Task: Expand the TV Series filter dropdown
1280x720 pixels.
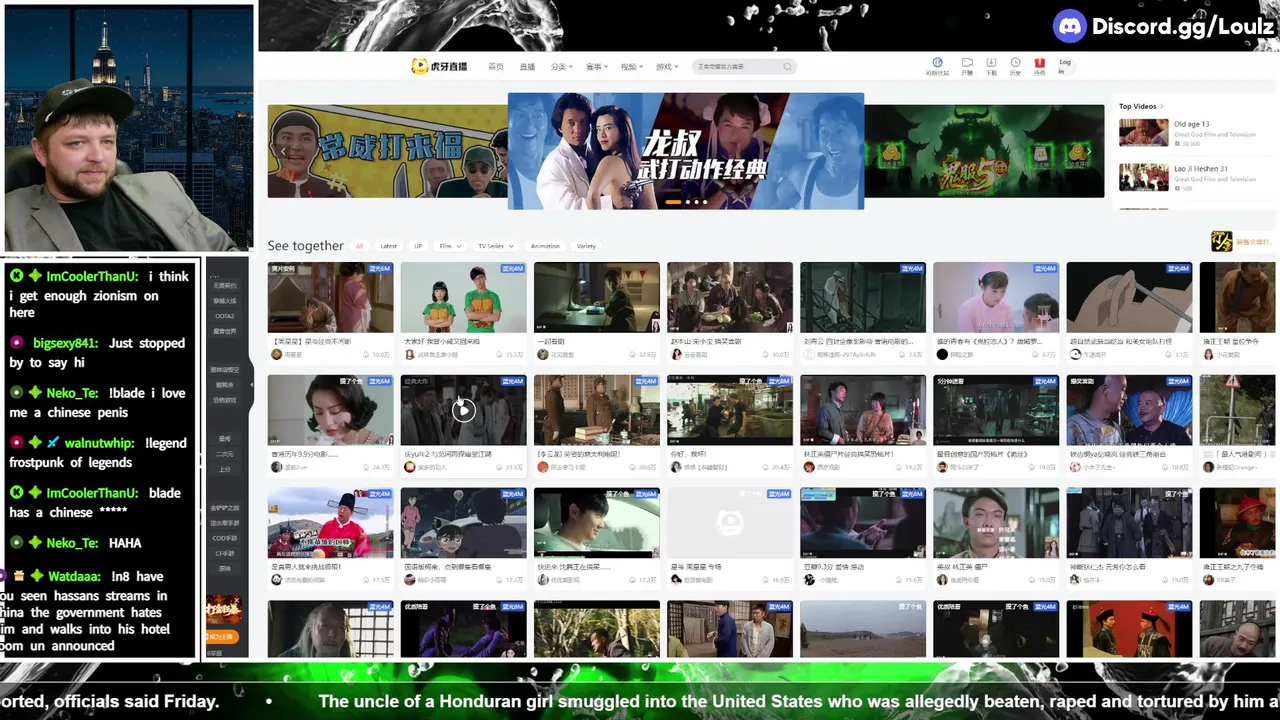Action: [495, 246]
